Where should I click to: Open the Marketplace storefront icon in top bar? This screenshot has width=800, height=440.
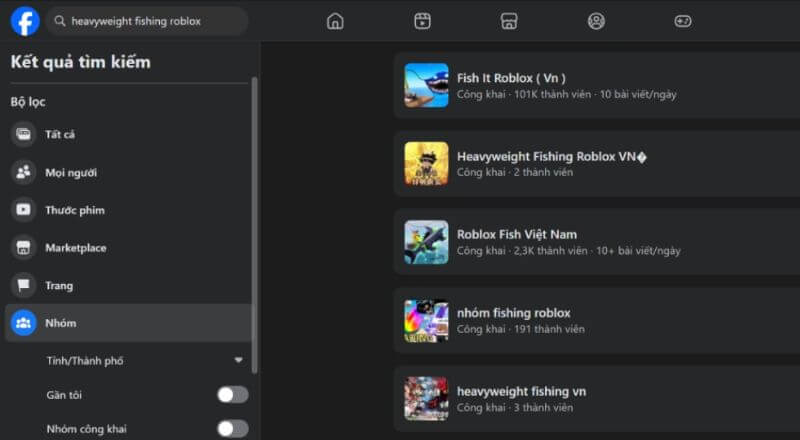coord(509,21)
